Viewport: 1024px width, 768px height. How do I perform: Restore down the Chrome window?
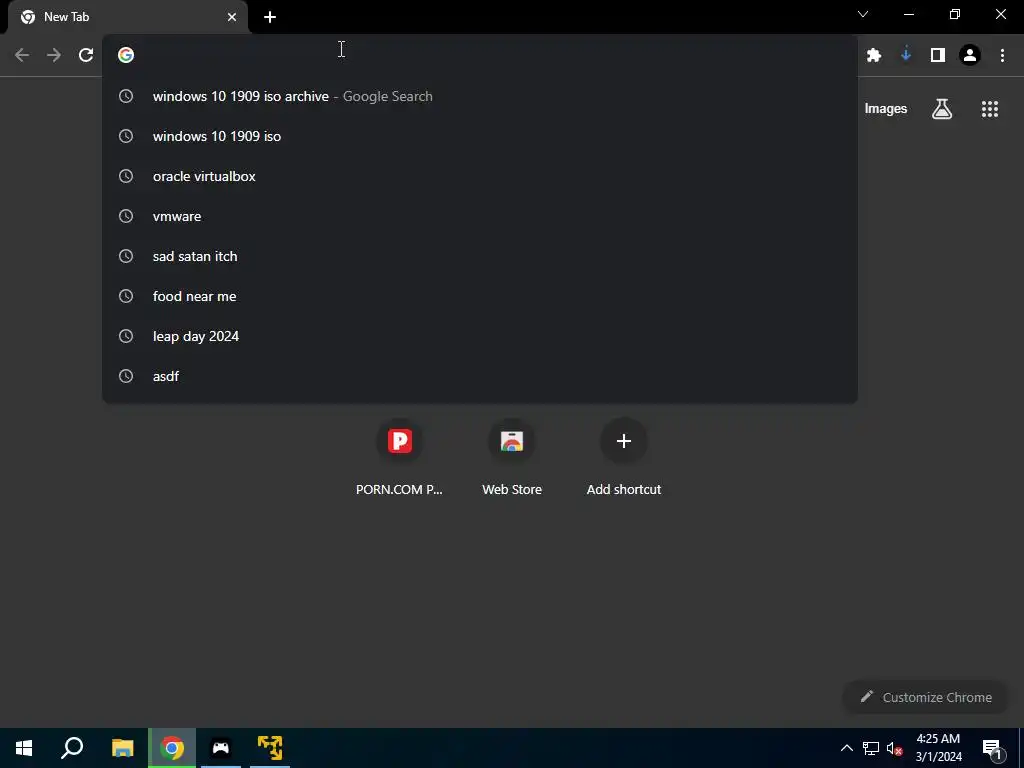pyautogui.click(x=955, y=14)
